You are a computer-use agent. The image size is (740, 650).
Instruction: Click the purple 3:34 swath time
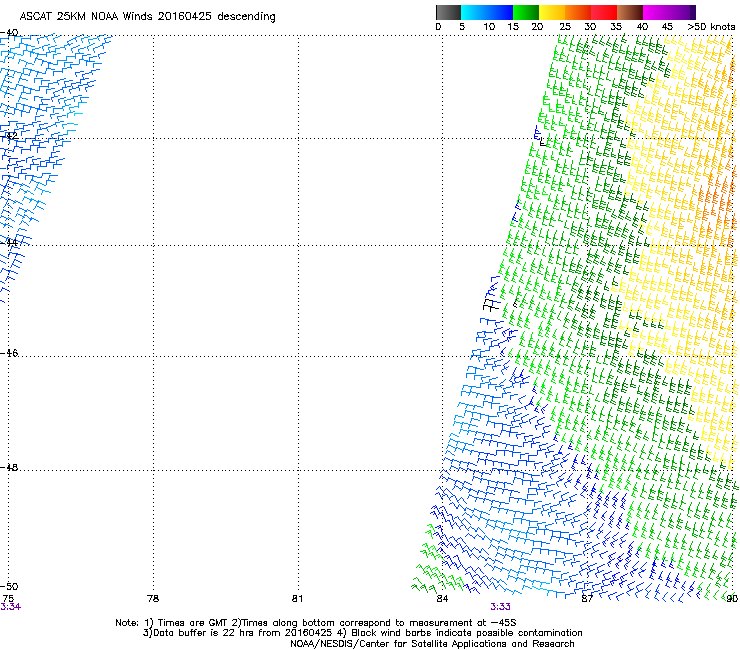coord(10,607)
